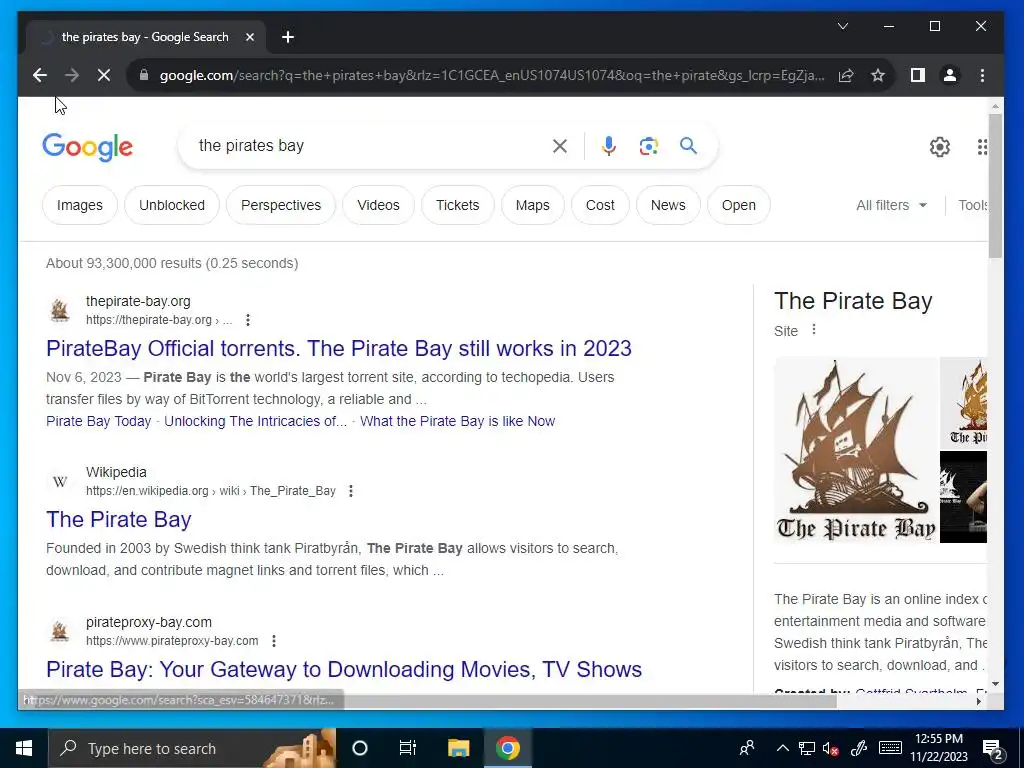Screen dimensions: 1024x768
Task: Click thepirate-bay.org ship favicon
Action: (60, 310)
